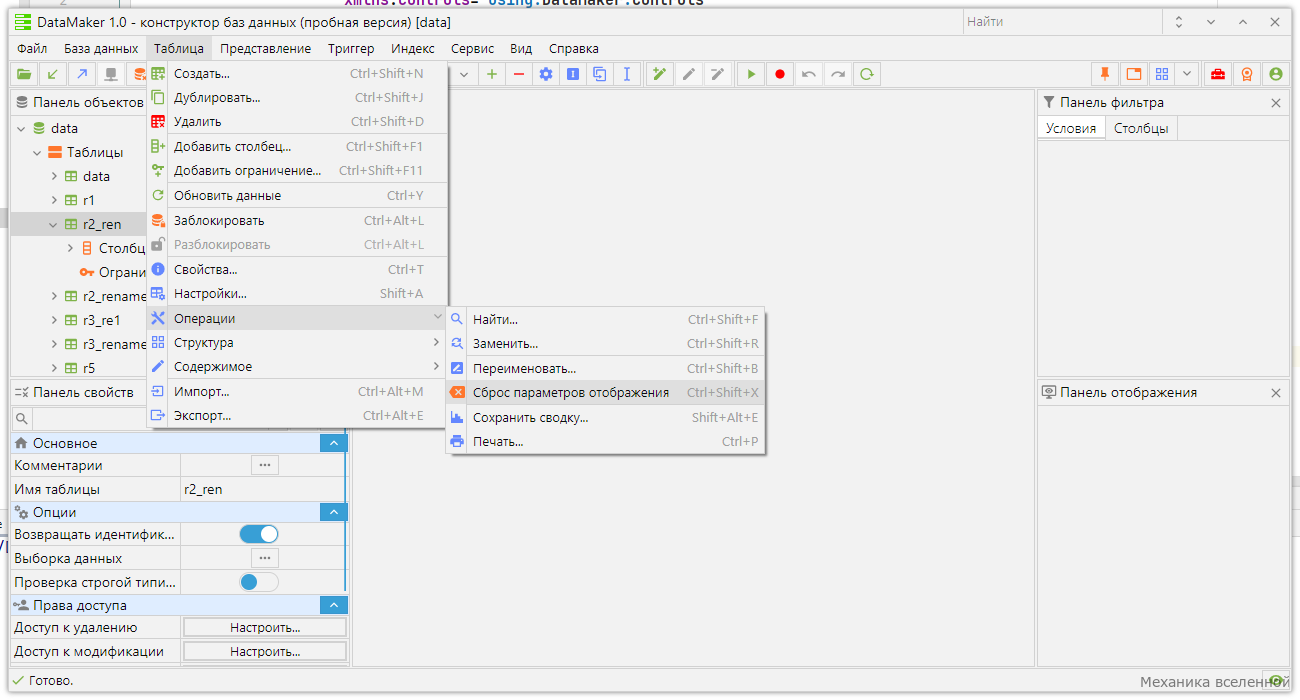Expand the r1 table node
This screenshot has height=700, width=1300.
coord(54,200)
